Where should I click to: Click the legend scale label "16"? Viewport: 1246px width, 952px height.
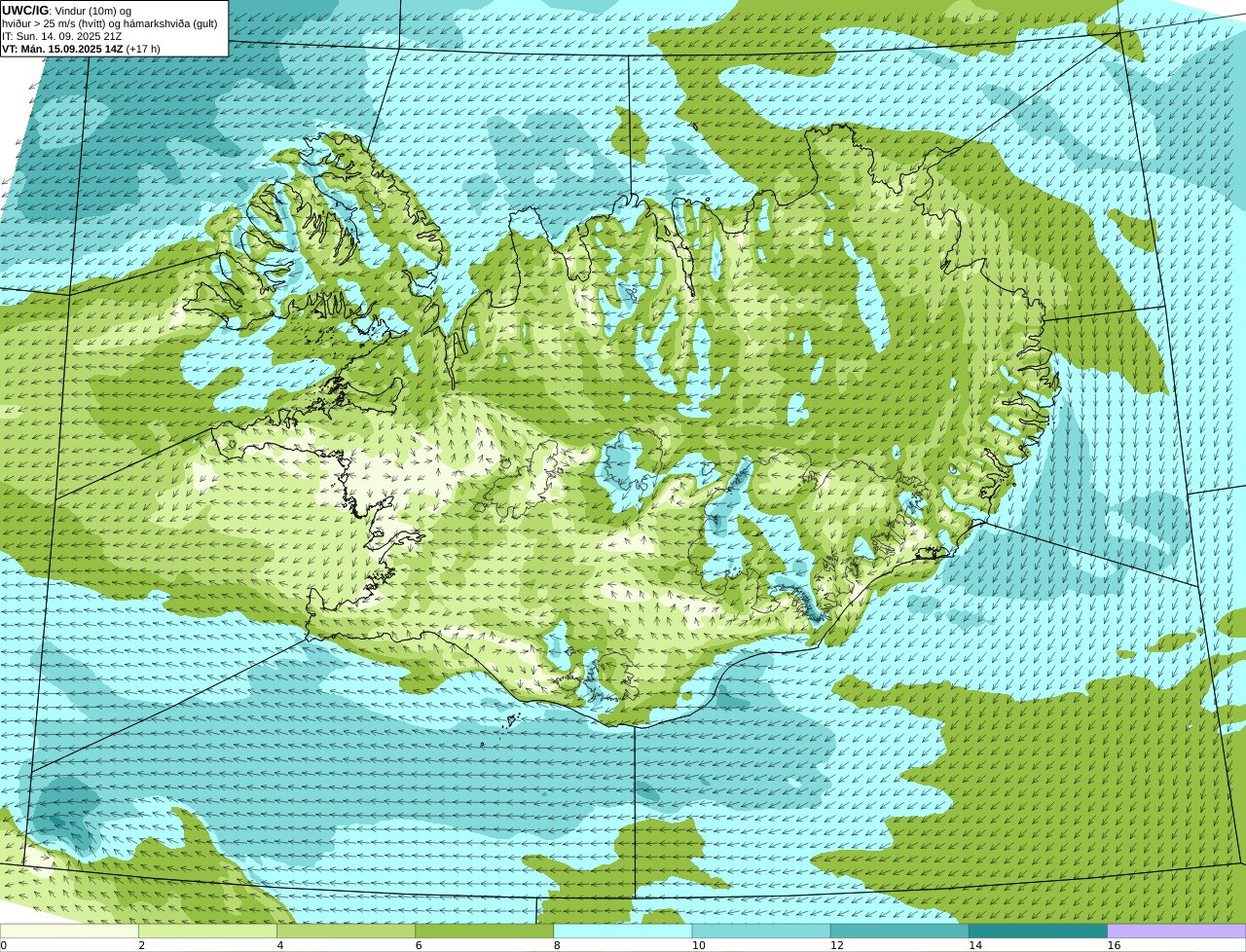1114,945
